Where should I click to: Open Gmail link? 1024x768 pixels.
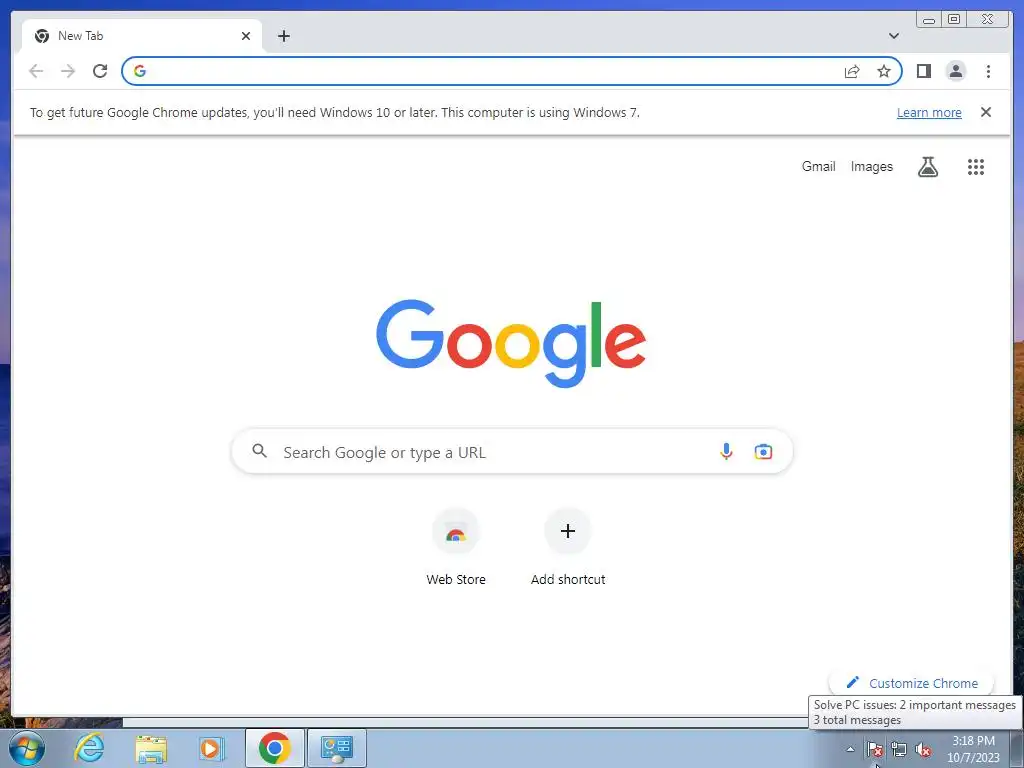tap(818, 167)
